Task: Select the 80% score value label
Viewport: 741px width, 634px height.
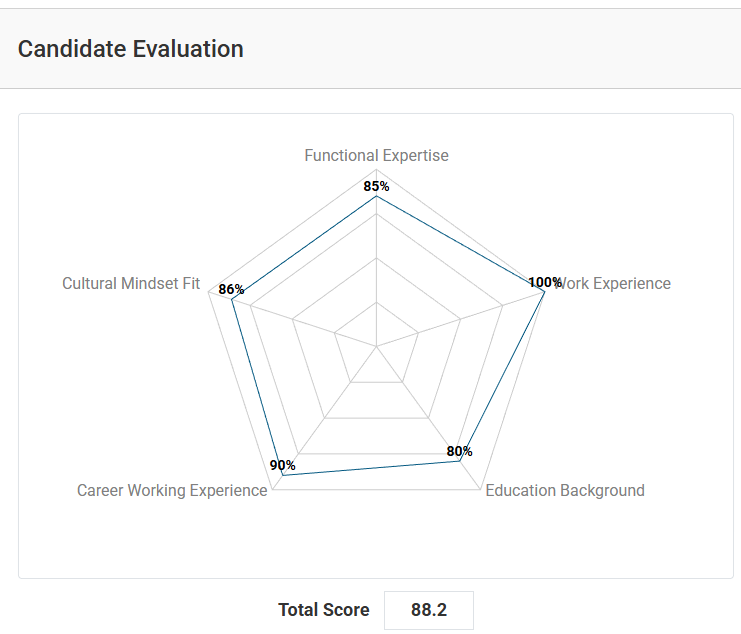Action: coord(459,452)
